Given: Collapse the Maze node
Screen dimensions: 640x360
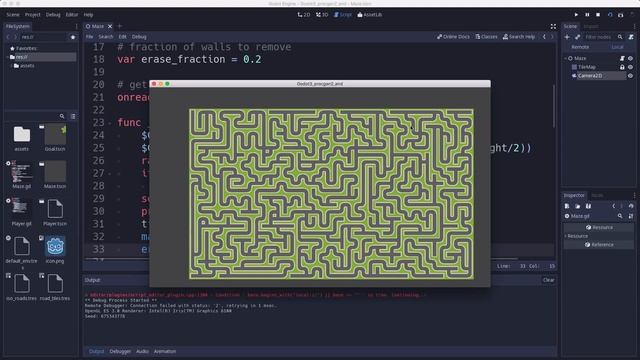Looking at the screenshot, I should 565,58.
